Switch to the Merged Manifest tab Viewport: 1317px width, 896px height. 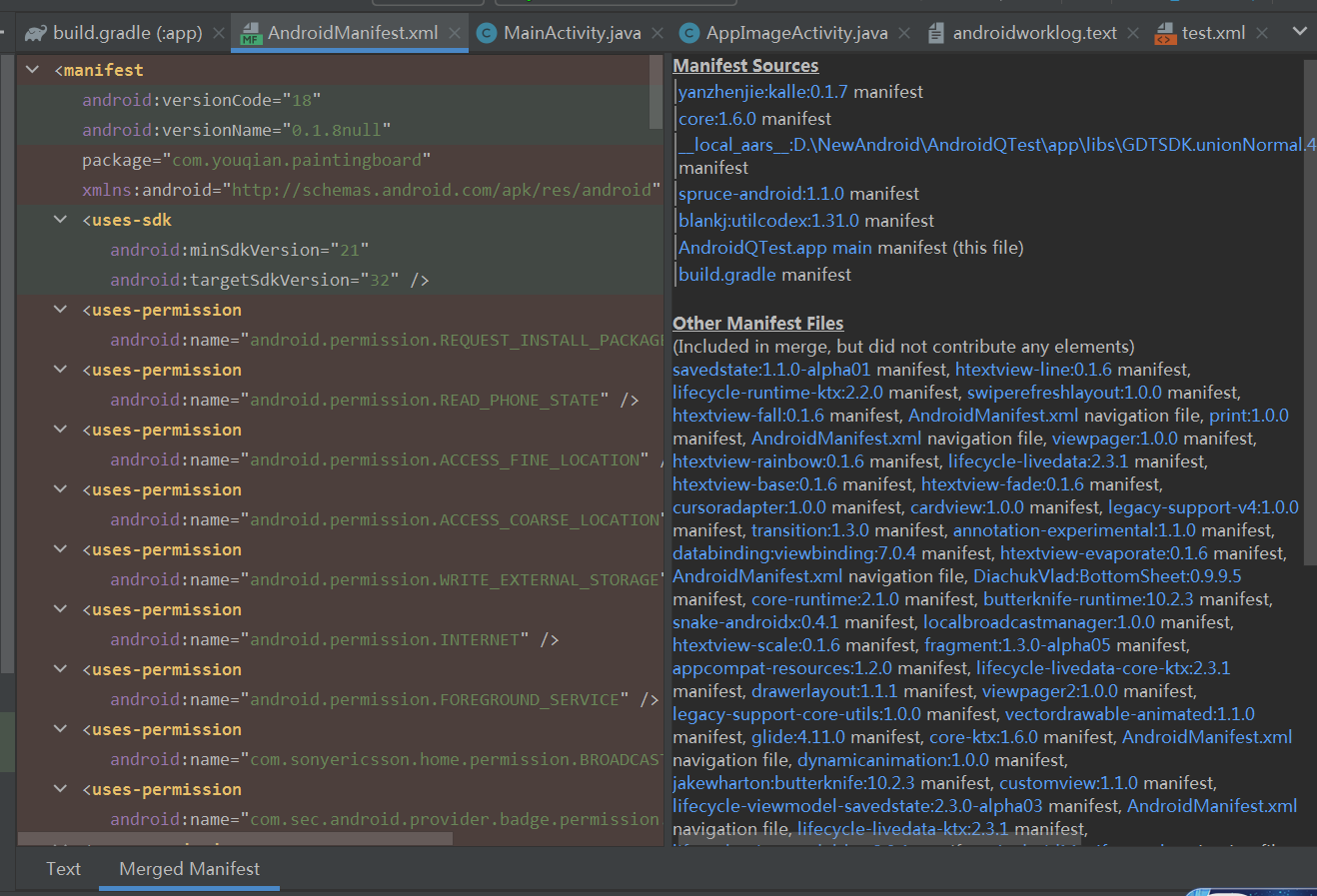[x=188, y=869]
